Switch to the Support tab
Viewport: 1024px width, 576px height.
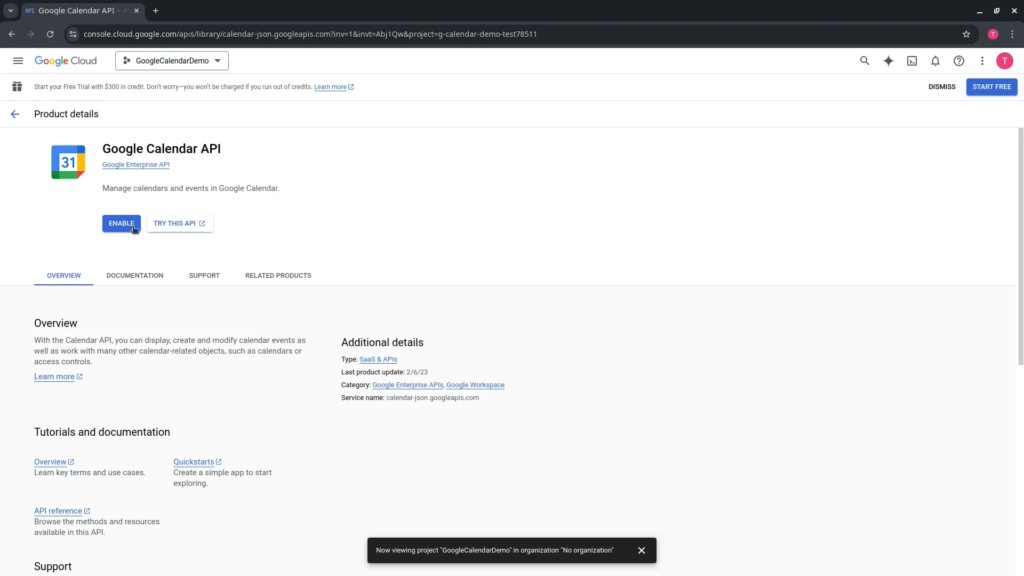click(204, 276)
